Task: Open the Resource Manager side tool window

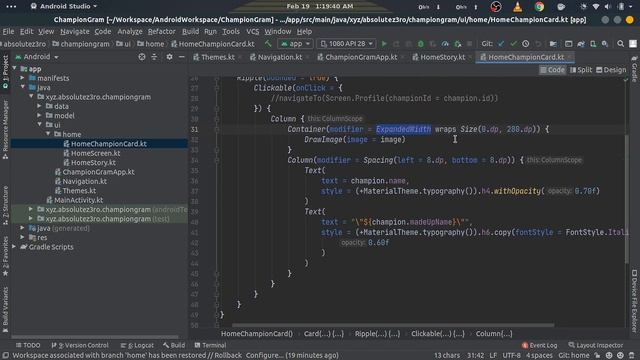Action: pyautogui.click(x=5, y=129)
